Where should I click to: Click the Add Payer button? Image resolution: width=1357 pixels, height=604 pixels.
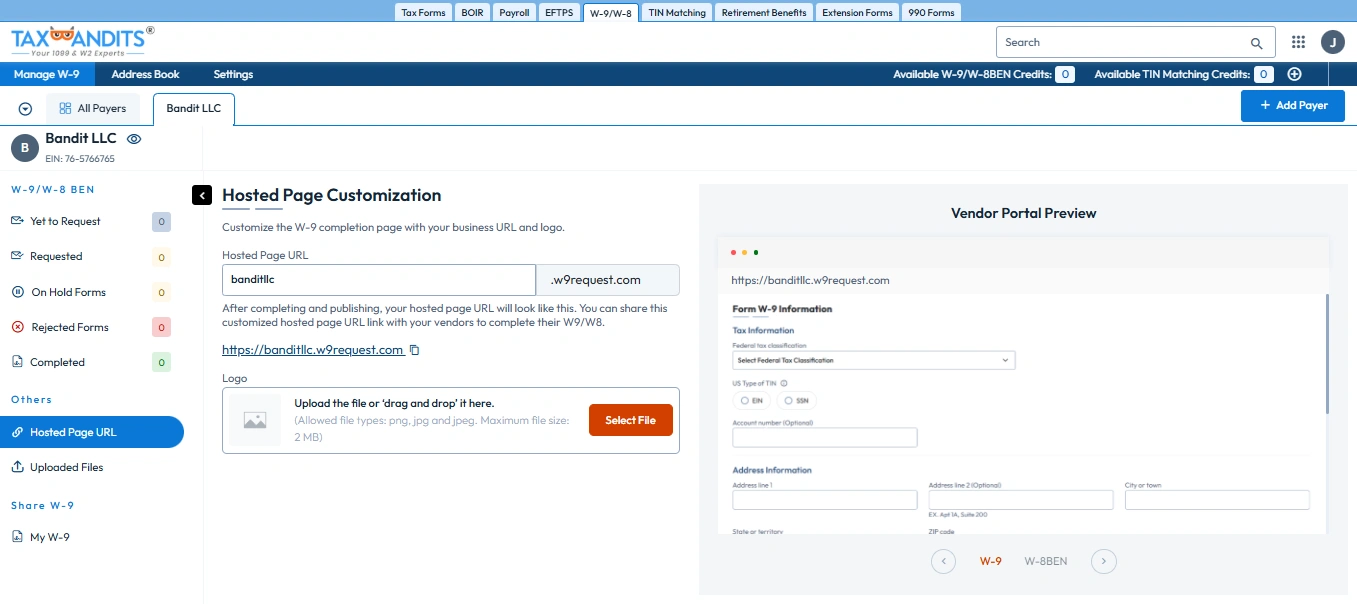pyautogui.click(x=1292, y=105)
